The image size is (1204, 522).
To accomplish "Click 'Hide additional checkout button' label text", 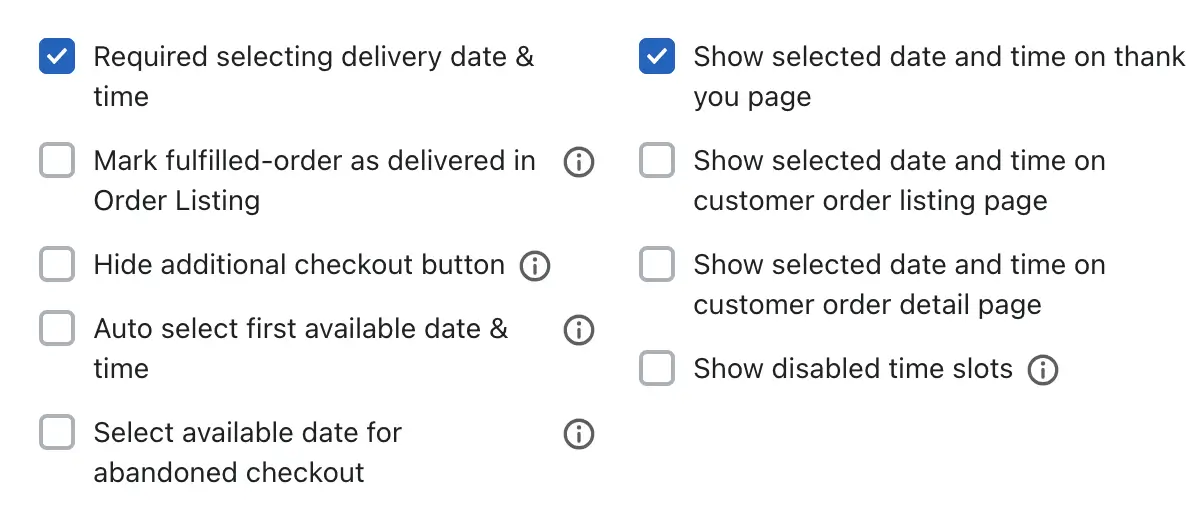I will [299, 265].
